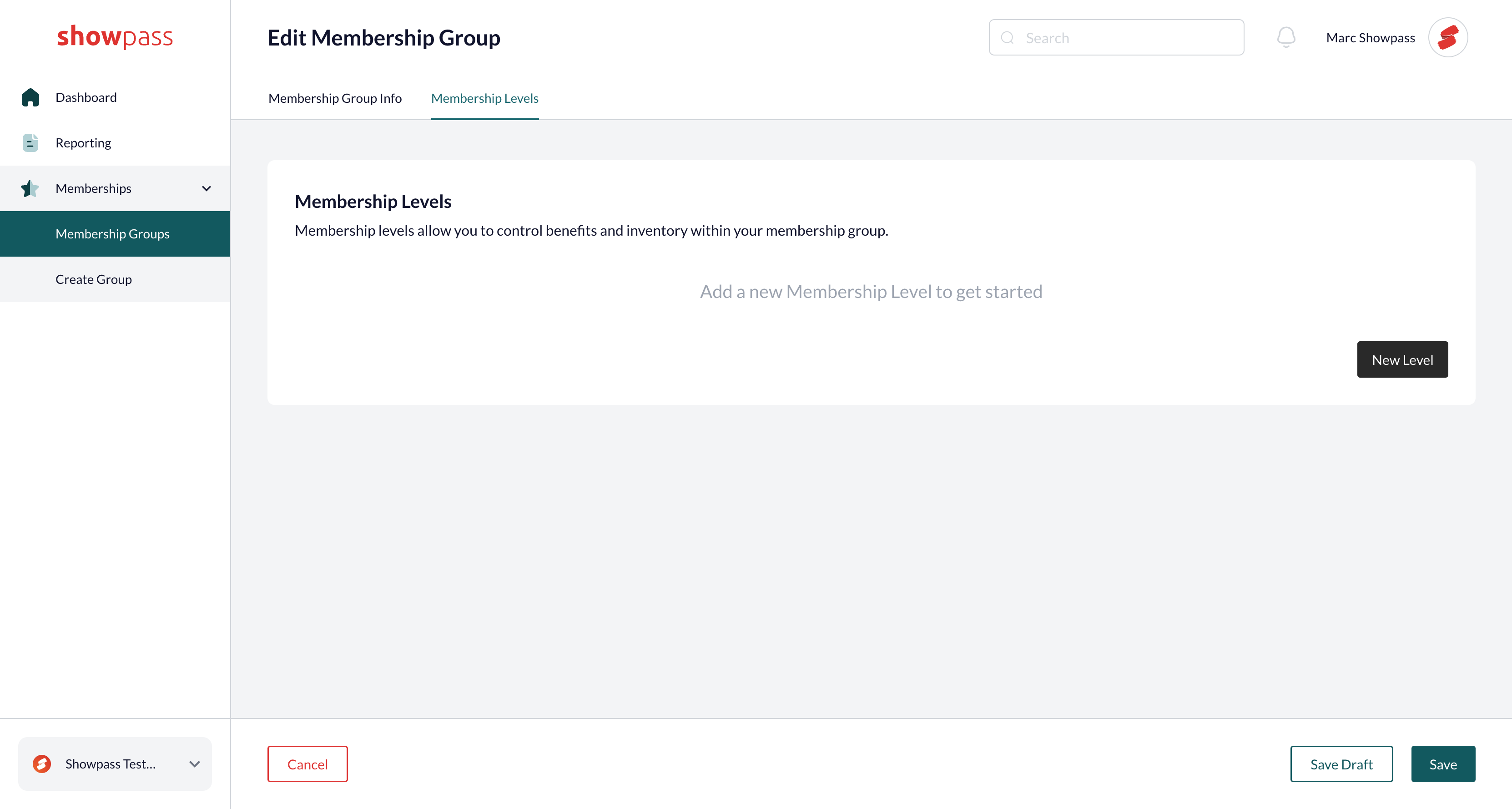Viewport: 1512px width, 809px height.
Task: Click the Dashboard home icon
Action: (x=30, y=97)
